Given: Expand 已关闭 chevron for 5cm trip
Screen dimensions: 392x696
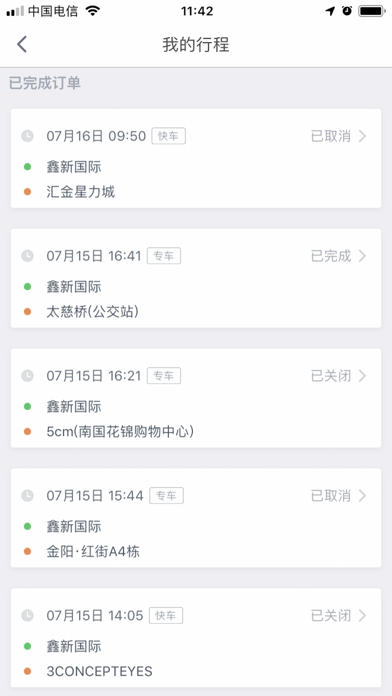Looking at the screenshot, I should pos(362,376).
